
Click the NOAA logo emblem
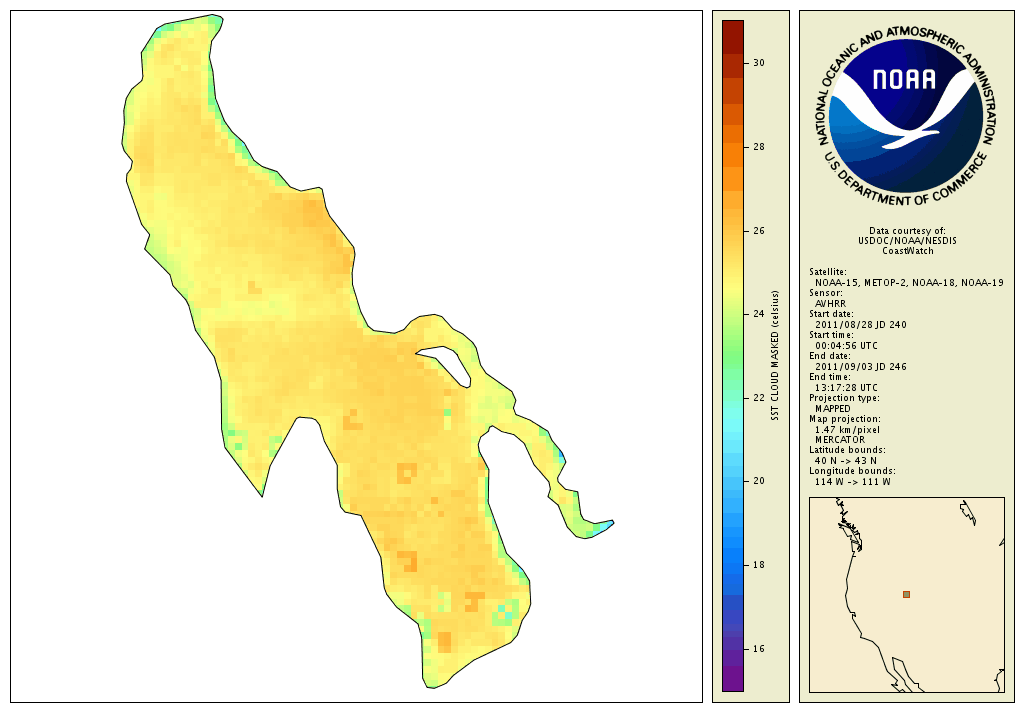pos(906,116)
